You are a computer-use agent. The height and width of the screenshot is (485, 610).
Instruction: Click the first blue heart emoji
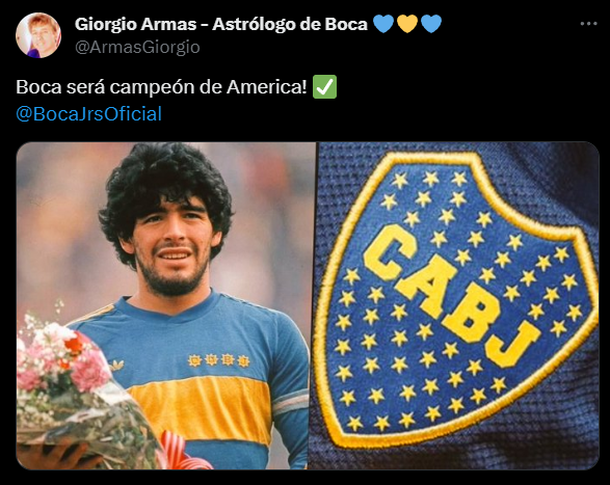384,24
